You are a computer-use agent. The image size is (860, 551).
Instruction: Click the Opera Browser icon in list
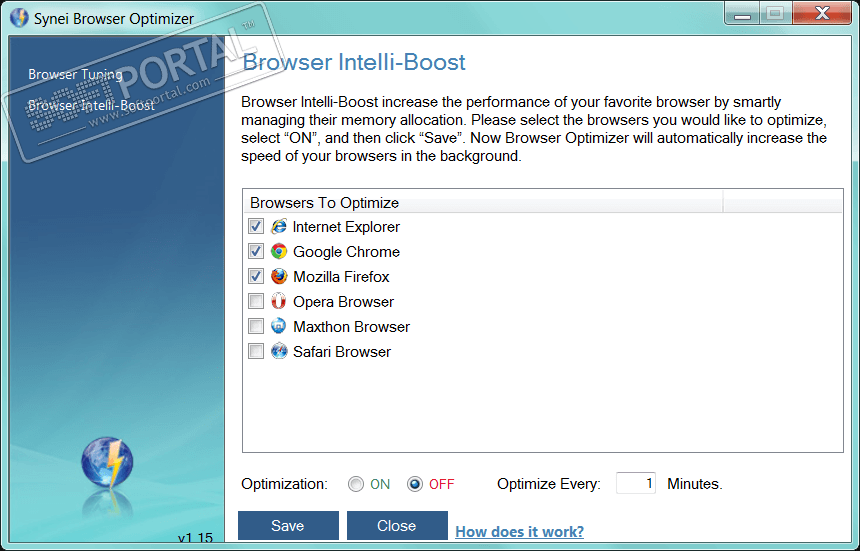(279, 302)
